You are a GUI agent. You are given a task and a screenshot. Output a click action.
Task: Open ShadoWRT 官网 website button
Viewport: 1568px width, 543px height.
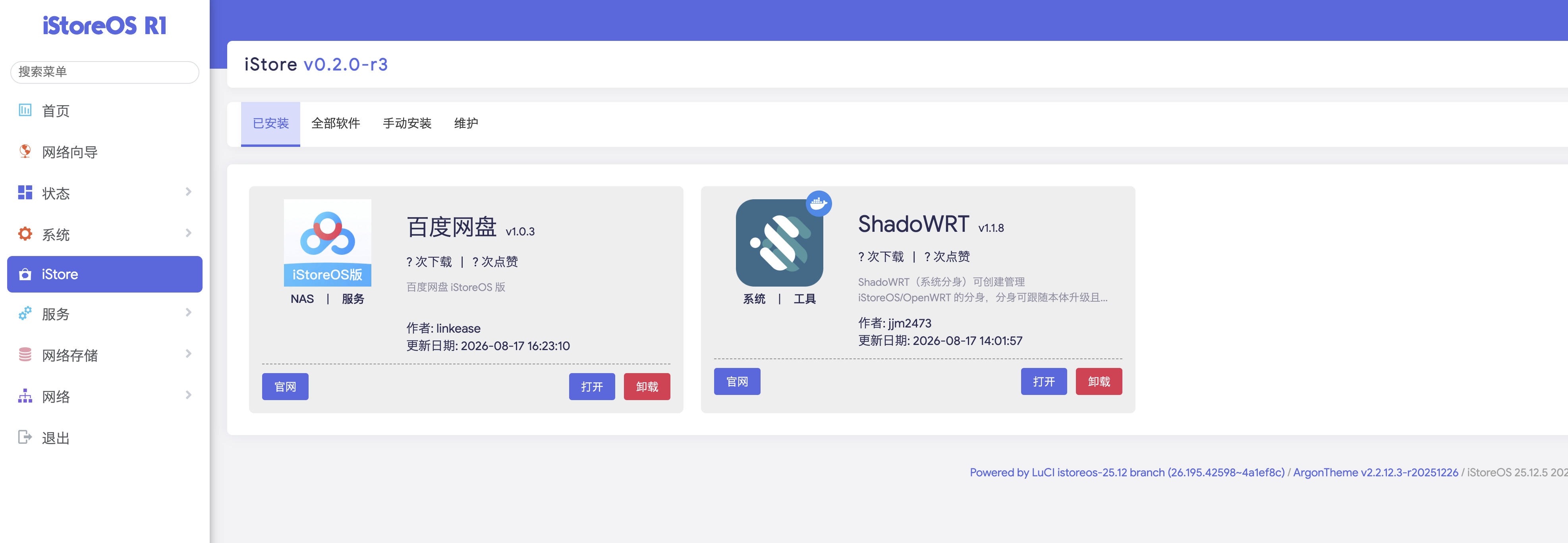point(737,381)
